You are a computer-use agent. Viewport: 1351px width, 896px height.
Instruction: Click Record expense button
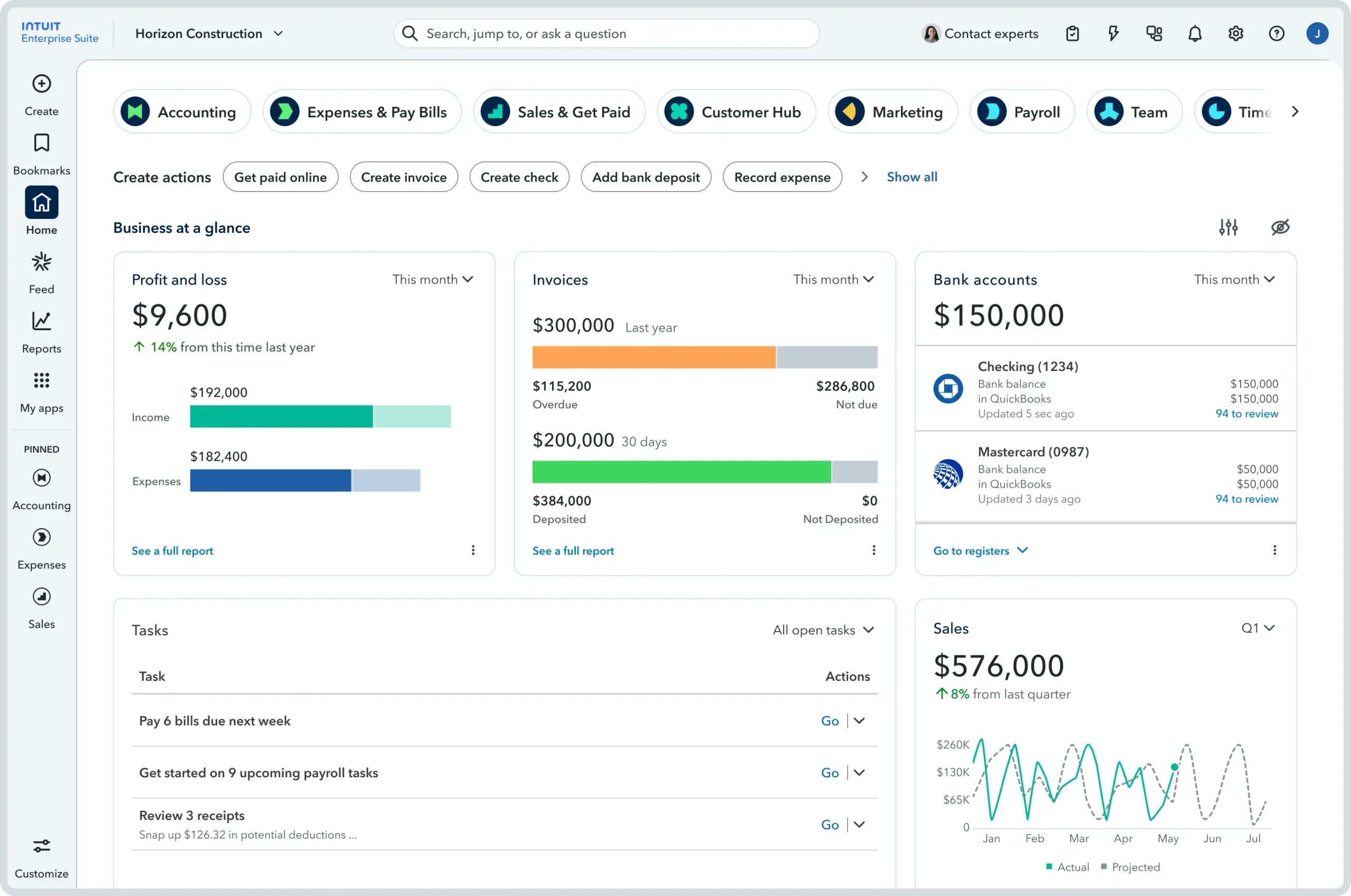[783, 177]
